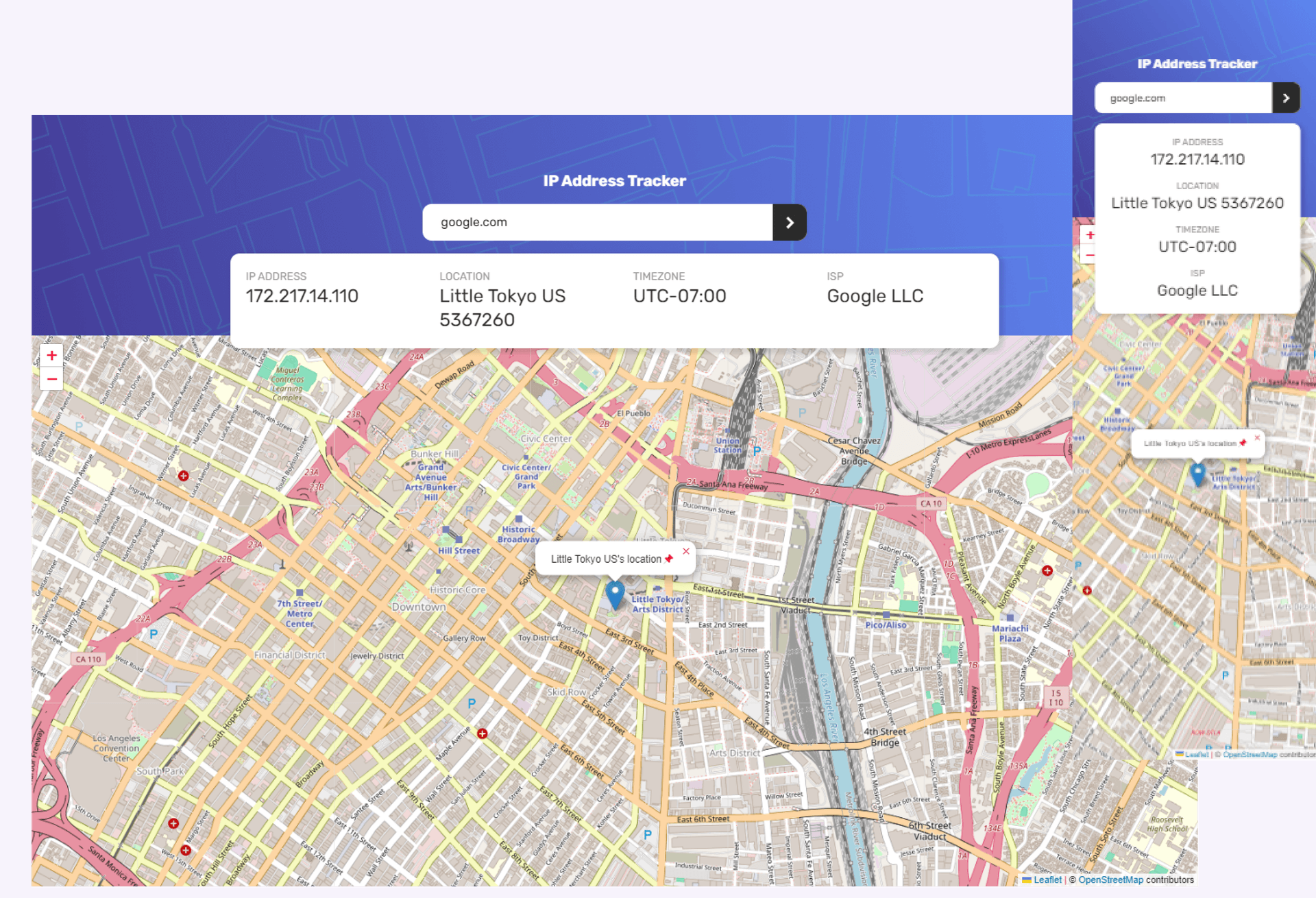
Task: Click the Financial District map label
Action: [x=289, y=655]
